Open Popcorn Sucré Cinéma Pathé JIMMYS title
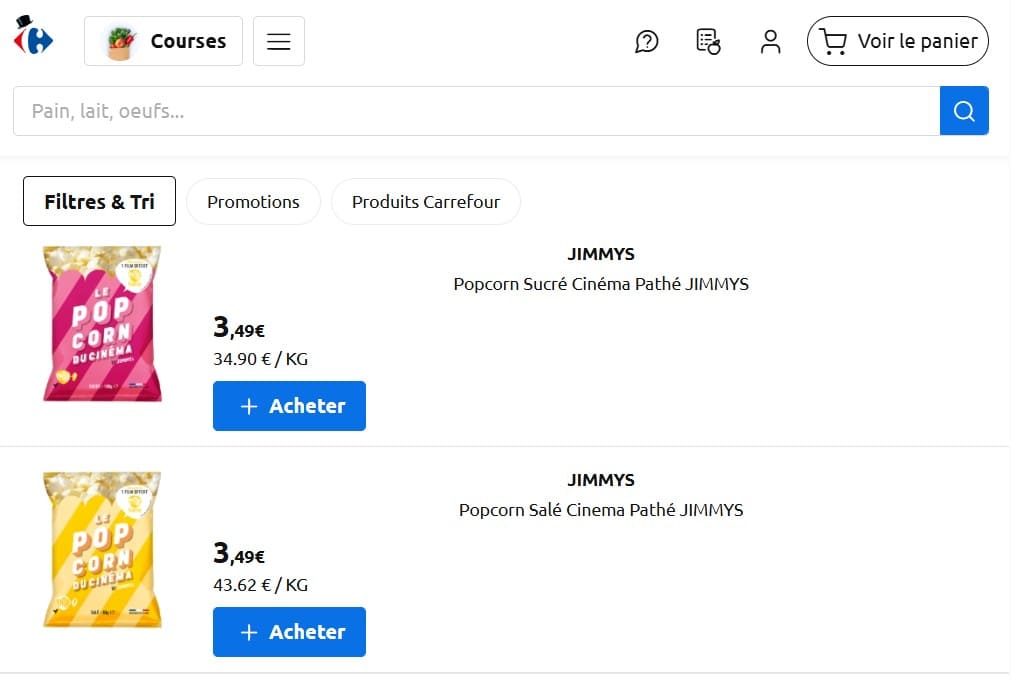This screenshot has height=682, width=1011. pos(601,284)
